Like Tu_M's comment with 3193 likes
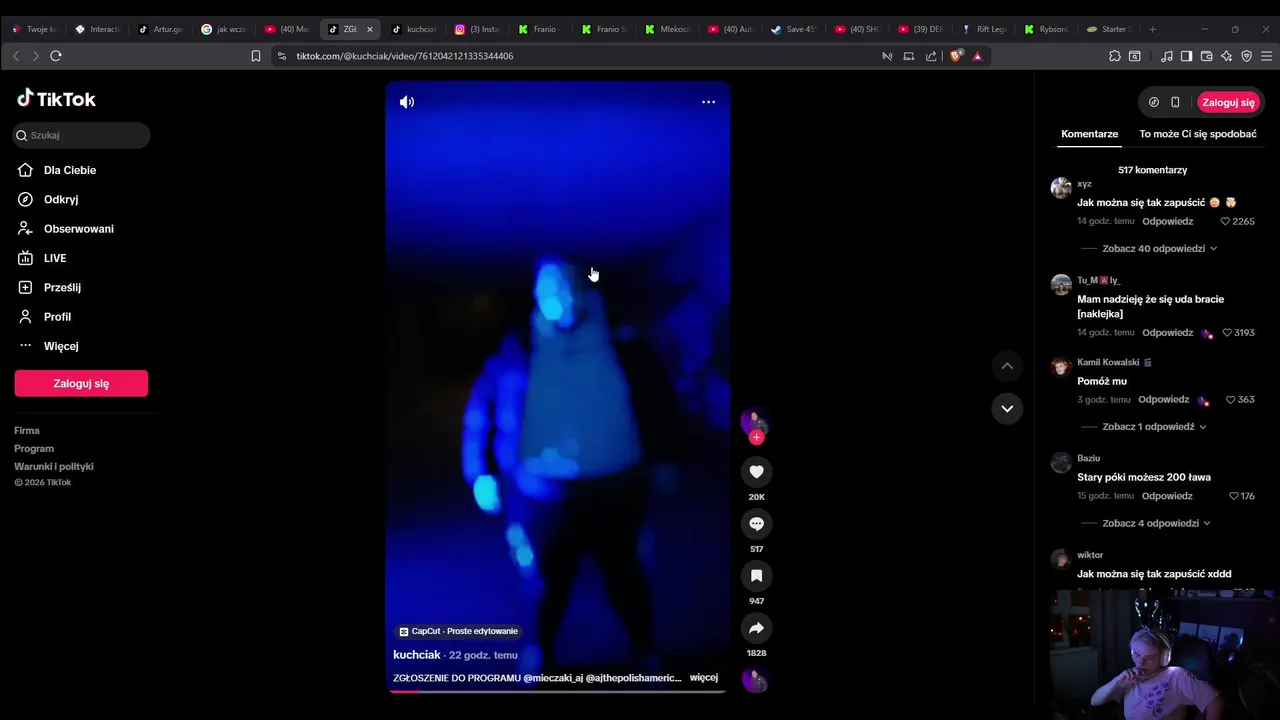Screen dimensions: 1280x720 point(1227,332)
